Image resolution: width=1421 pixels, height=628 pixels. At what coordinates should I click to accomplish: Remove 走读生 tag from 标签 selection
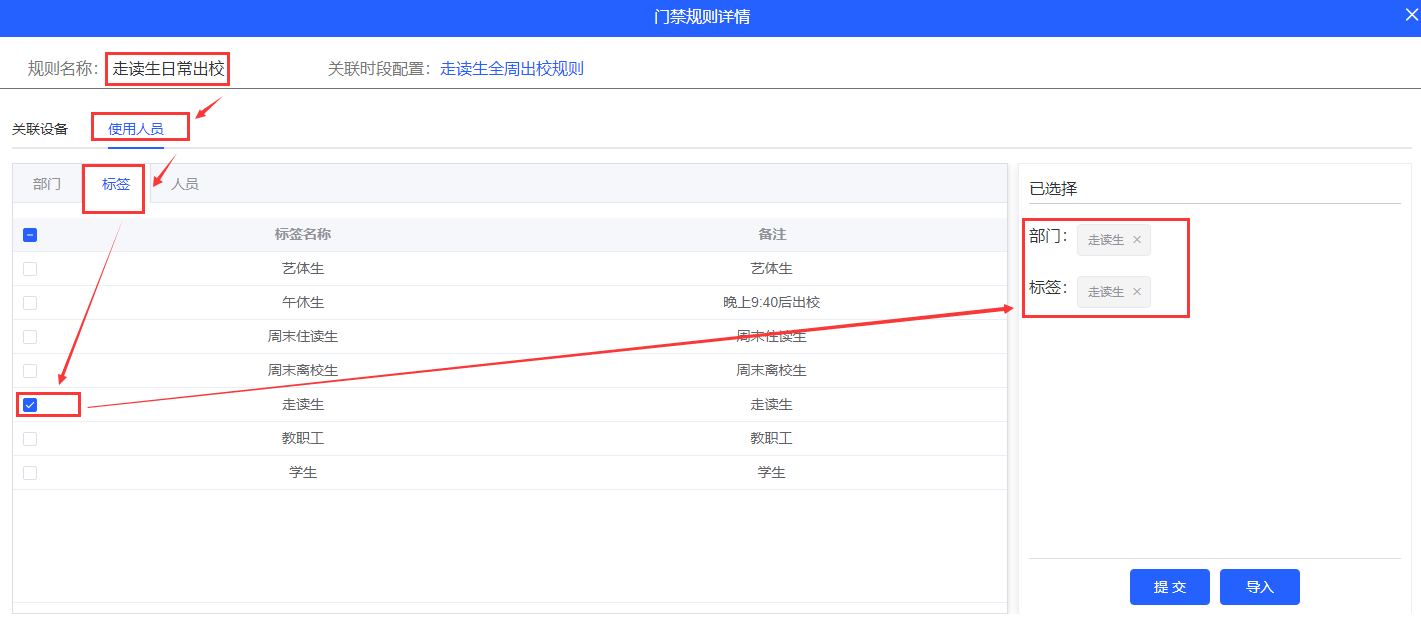tap(1136, 292)
